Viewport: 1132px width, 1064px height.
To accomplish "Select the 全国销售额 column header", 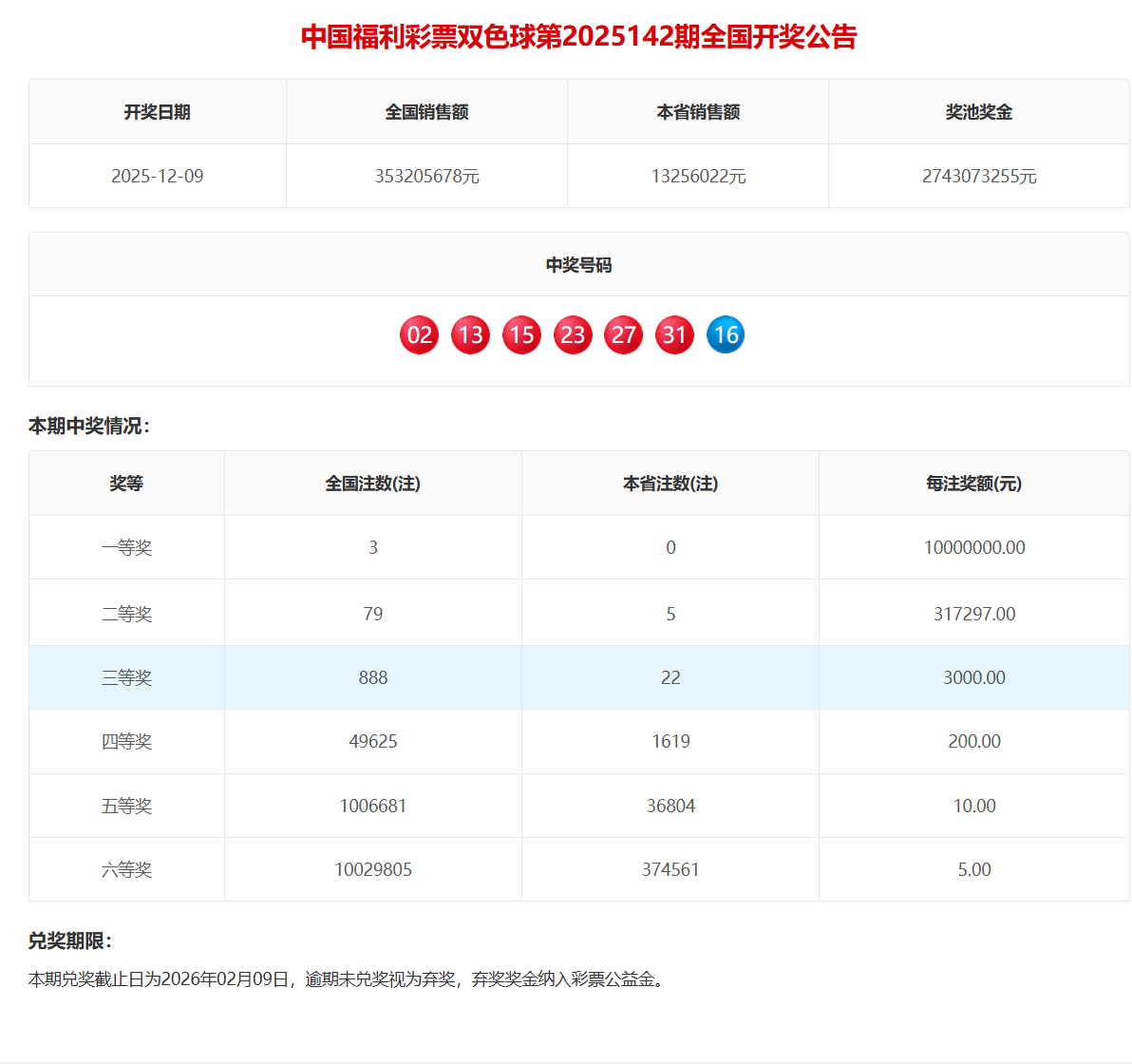I will (426, 112).
